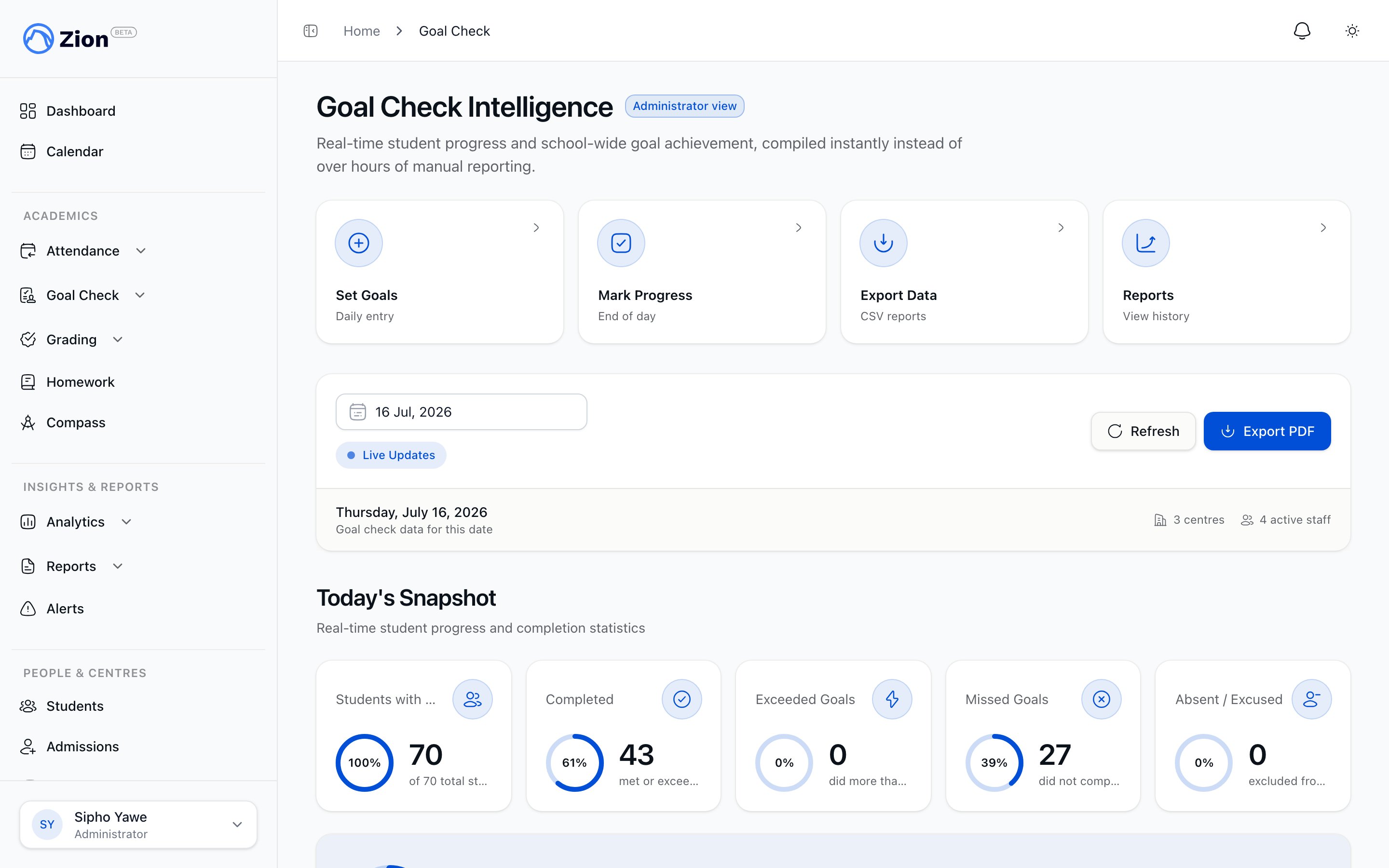Open the Set Goals card arrow
The image size is (1389, 868).
(536, 228)
